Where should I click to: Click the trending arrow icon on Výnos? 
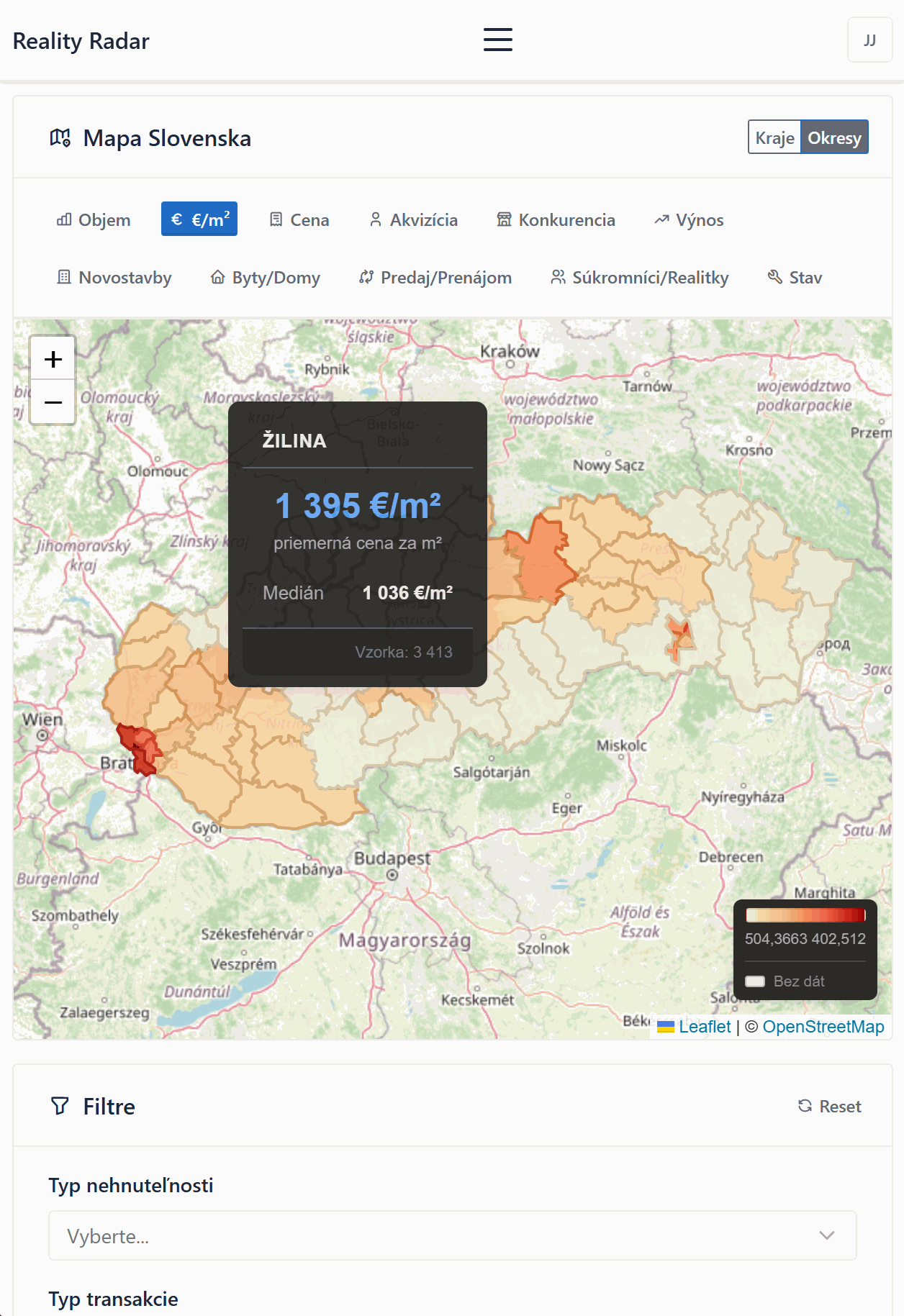pyautogui.click(x=661, y=219)
